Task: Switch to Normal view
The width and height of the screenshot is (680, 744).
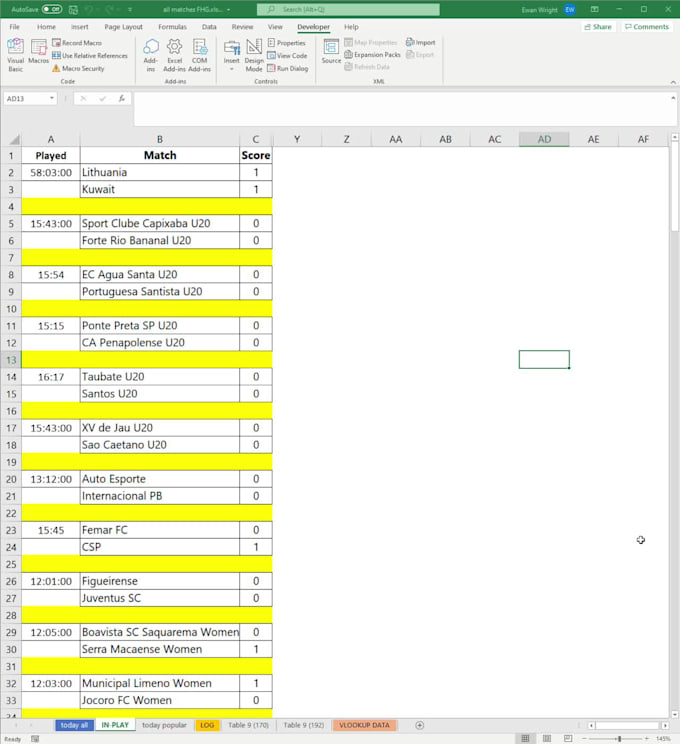Action: click(525, 738)
